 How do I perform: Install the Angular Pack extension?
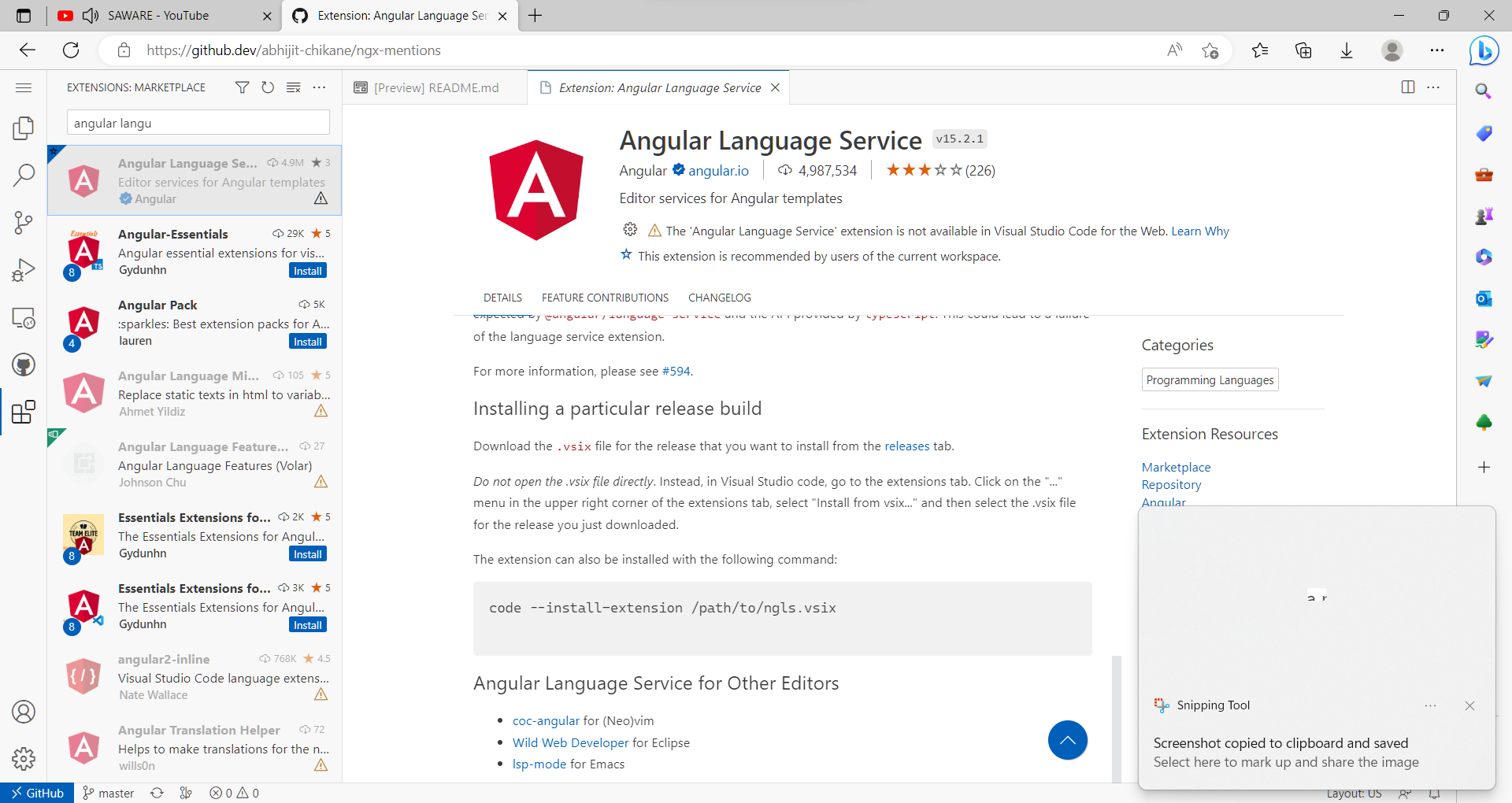[308, 342]
